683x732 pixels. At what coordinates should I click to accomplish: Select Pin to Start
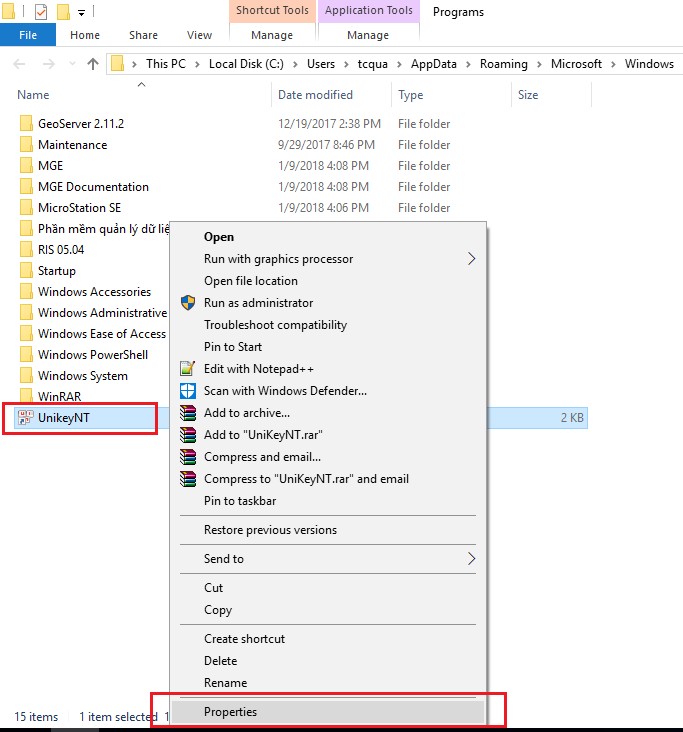click(329, 346)
